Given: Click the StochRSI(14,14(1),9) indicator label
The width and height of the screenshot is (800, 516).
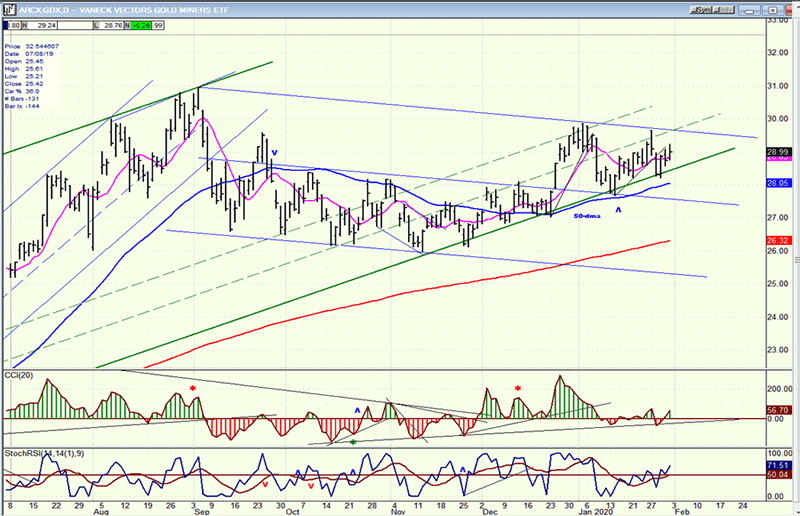Looking at the screenshot, I should click(38, 455).
